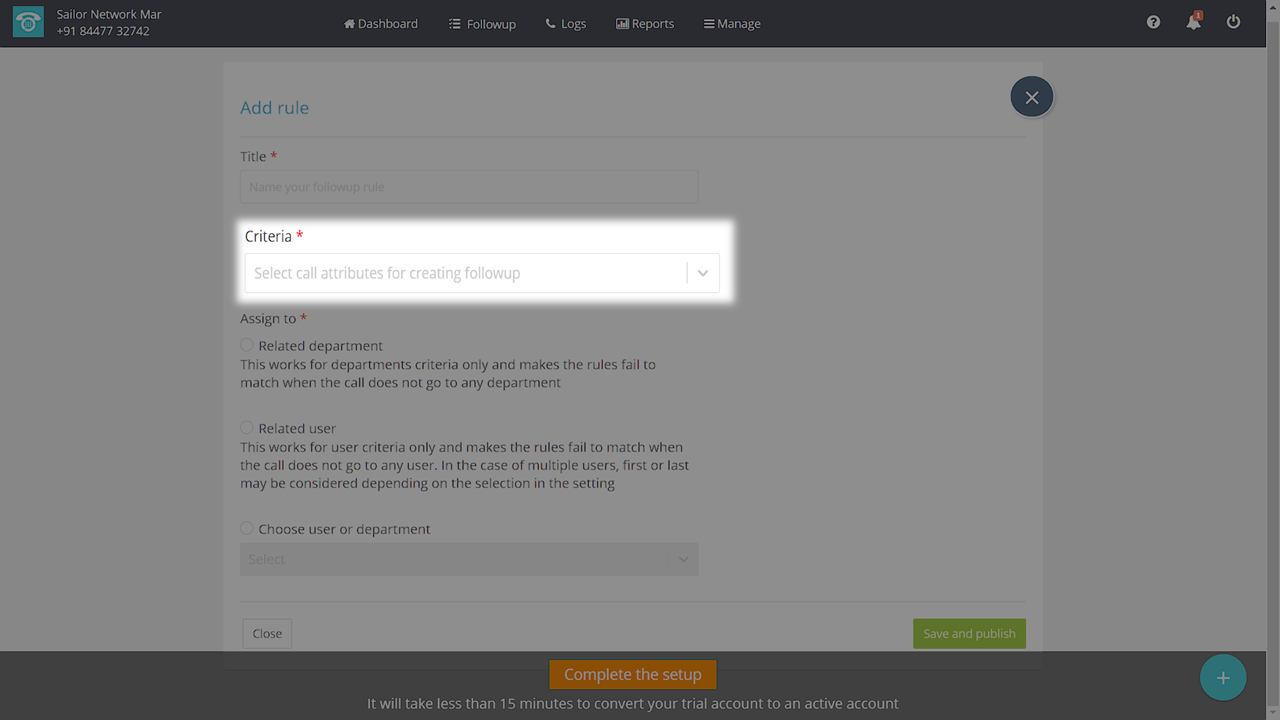Open the Reports menu
Viewport: 1280px width, 720px height.
pos(645,23)
